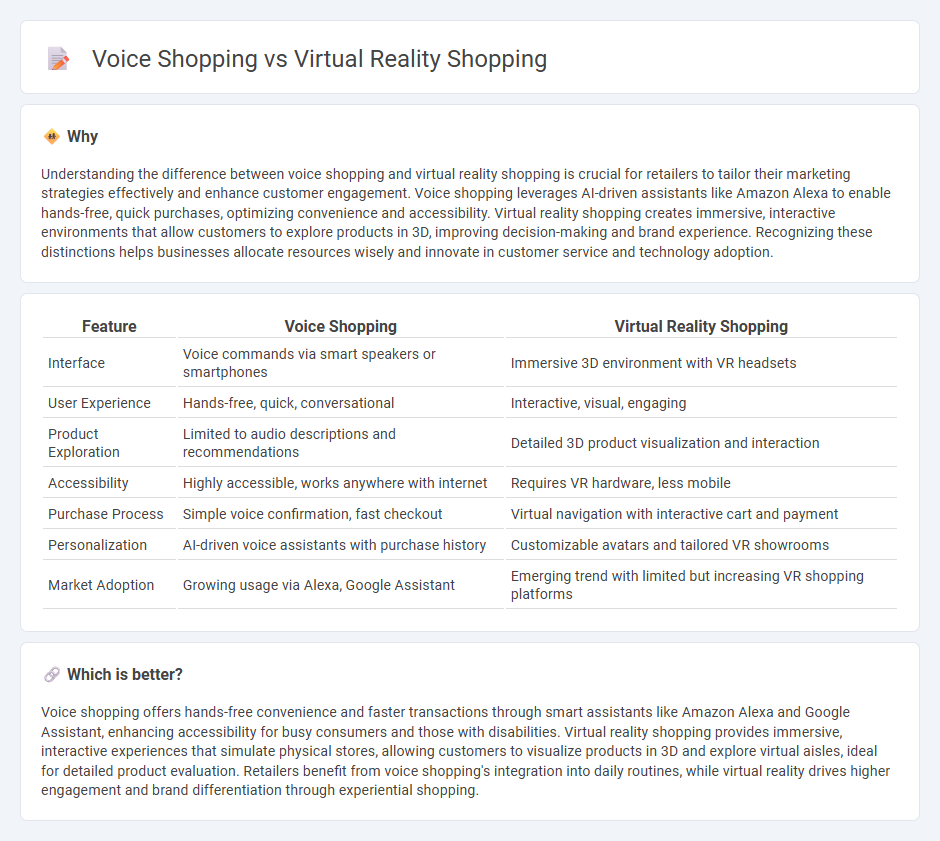Viewport: 940px width, 841px height.
Task: Click the paragraph starting 'Voice shopping offers hands-free'
Action: (x=466, y=751)
